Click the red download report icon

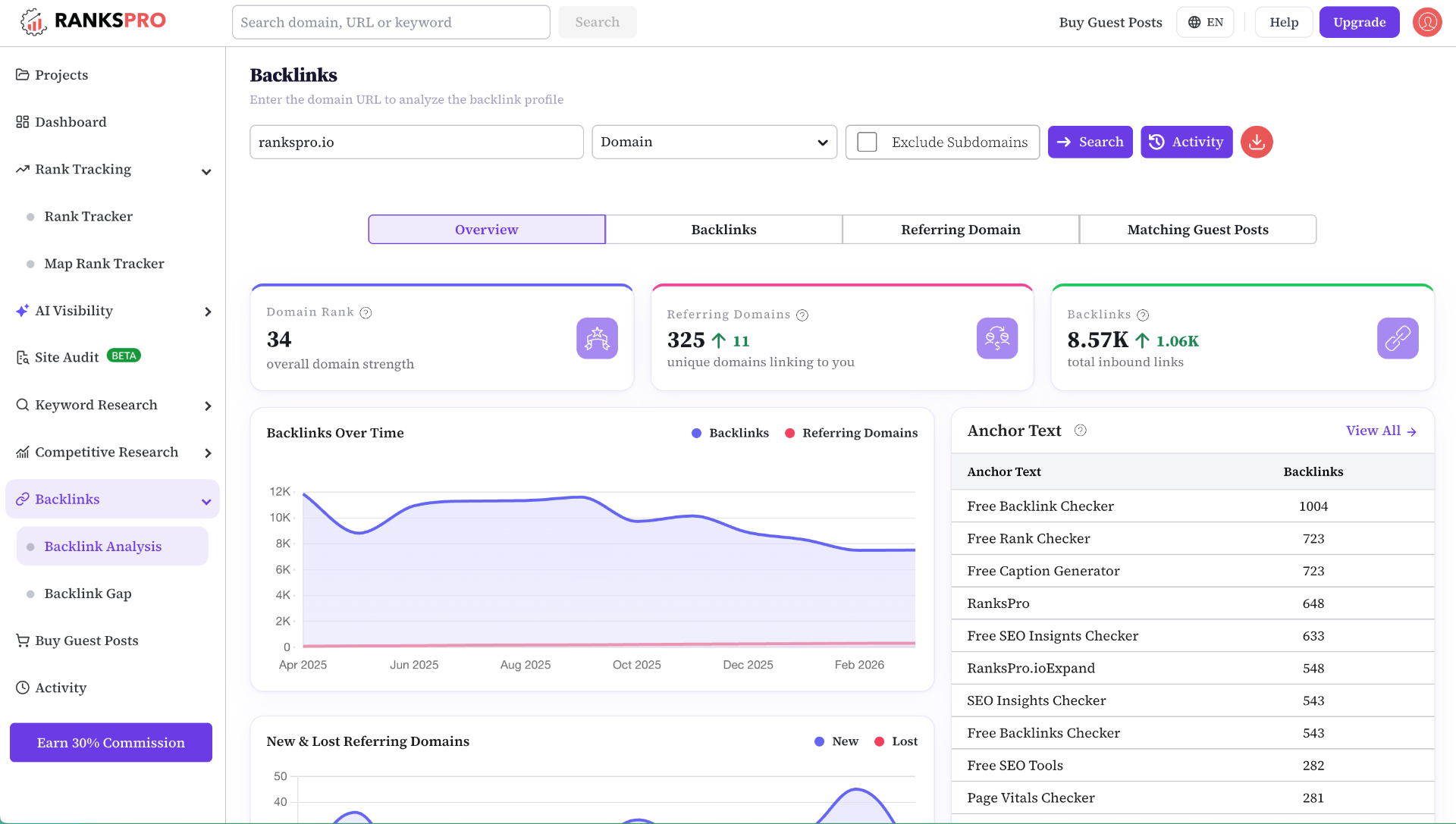pos(1257,142)
